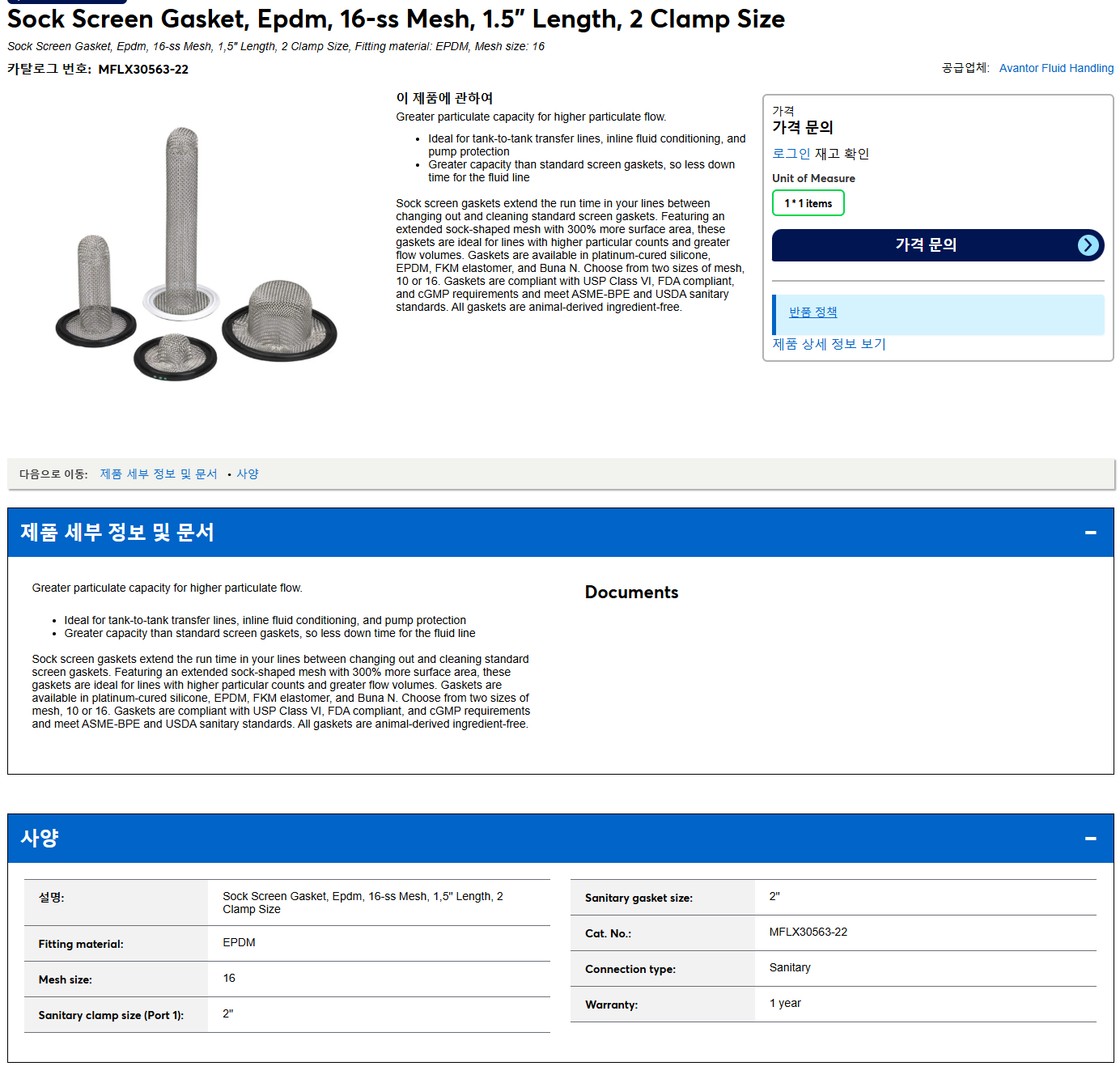The image size is (1120, 1079).
Task: Click the Documents heading
Action: pyautogui.click(x=631, y=593)
